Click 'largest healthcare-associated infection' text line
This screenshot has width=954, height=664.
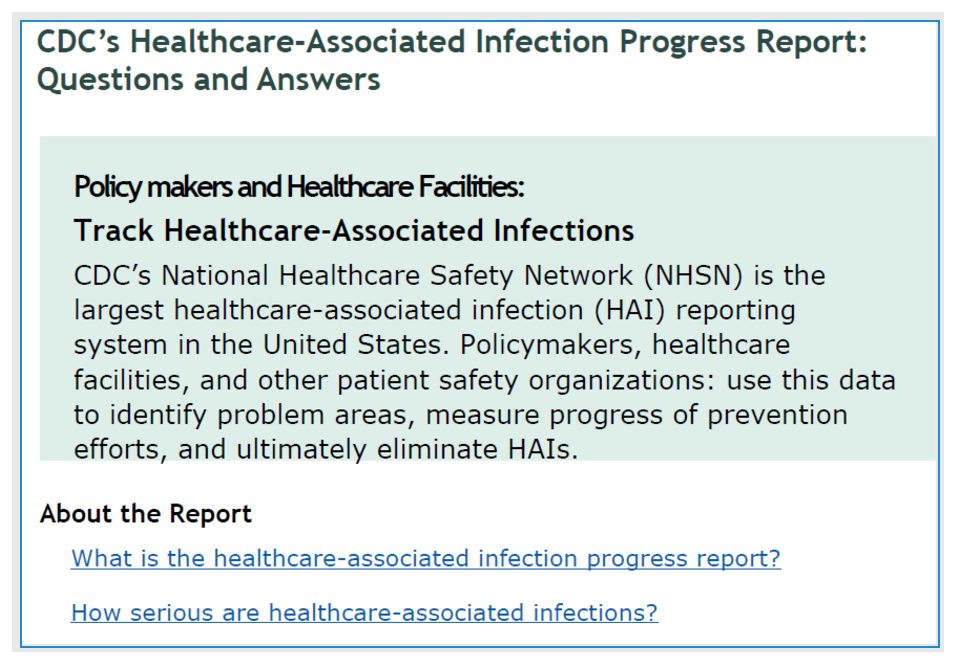pyautogui.click(x=329, y=310)
